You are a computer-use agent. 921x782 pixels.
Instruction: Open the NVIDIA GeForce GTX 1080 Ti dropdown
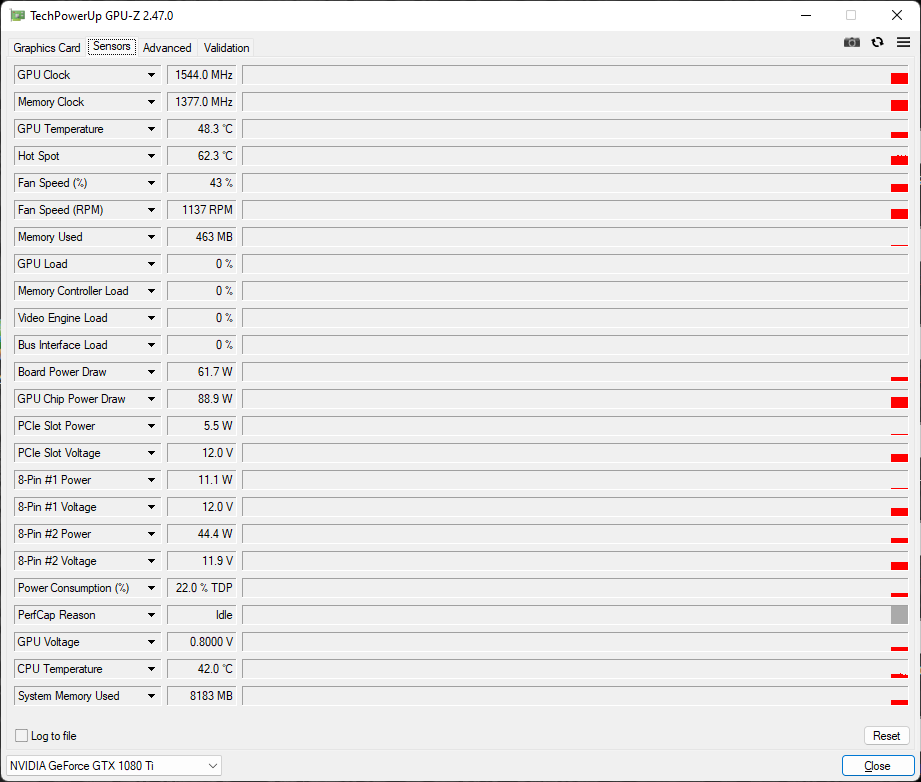click(x=114, y=766)
